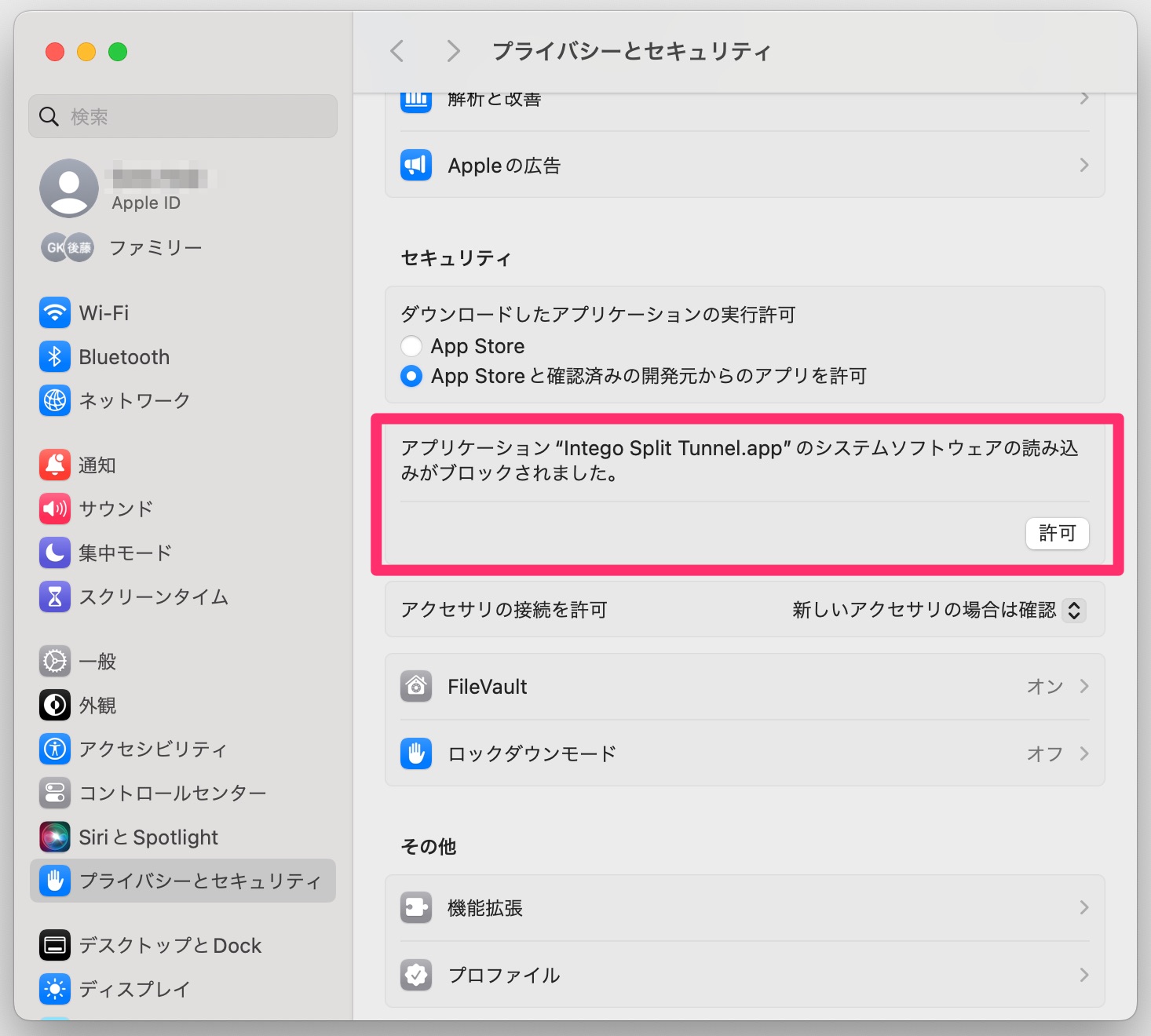Click ロックダウンモード オフ status text
The image size is (1151, 1036).
[1045, 754]
